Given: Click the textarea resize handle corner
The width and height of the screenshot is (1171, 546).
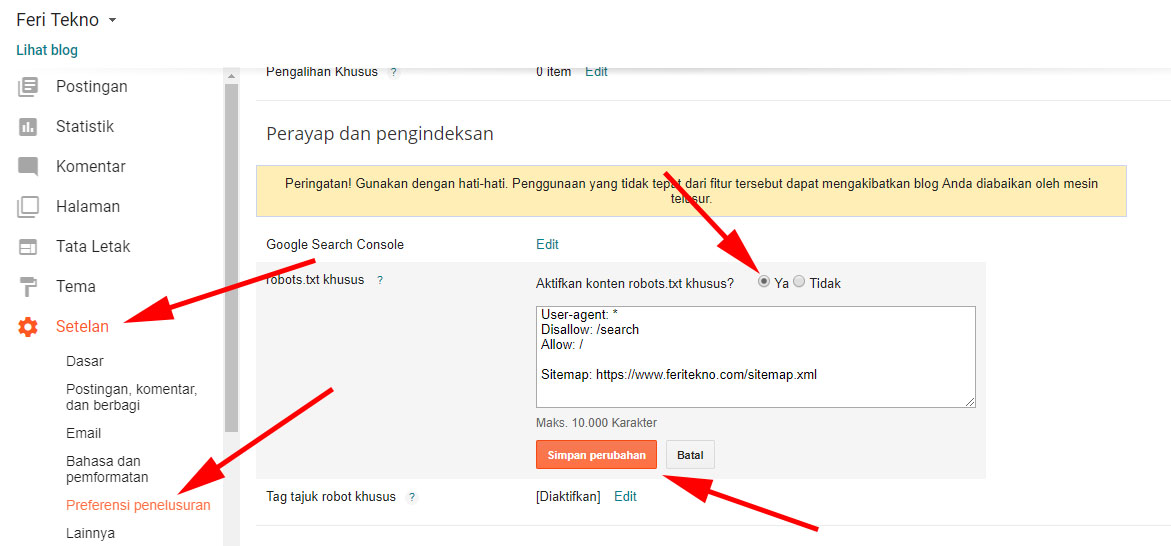Looking at the screenshot, I should (970, 402).
